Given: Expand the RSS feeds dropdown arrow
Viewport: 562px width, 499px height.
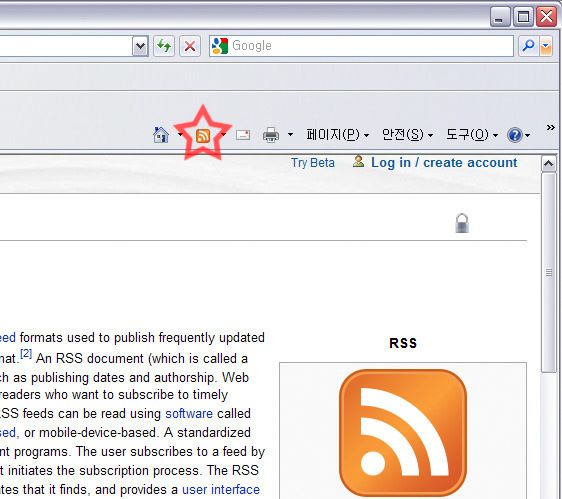Looking at the screenshot, I should 224,135.
